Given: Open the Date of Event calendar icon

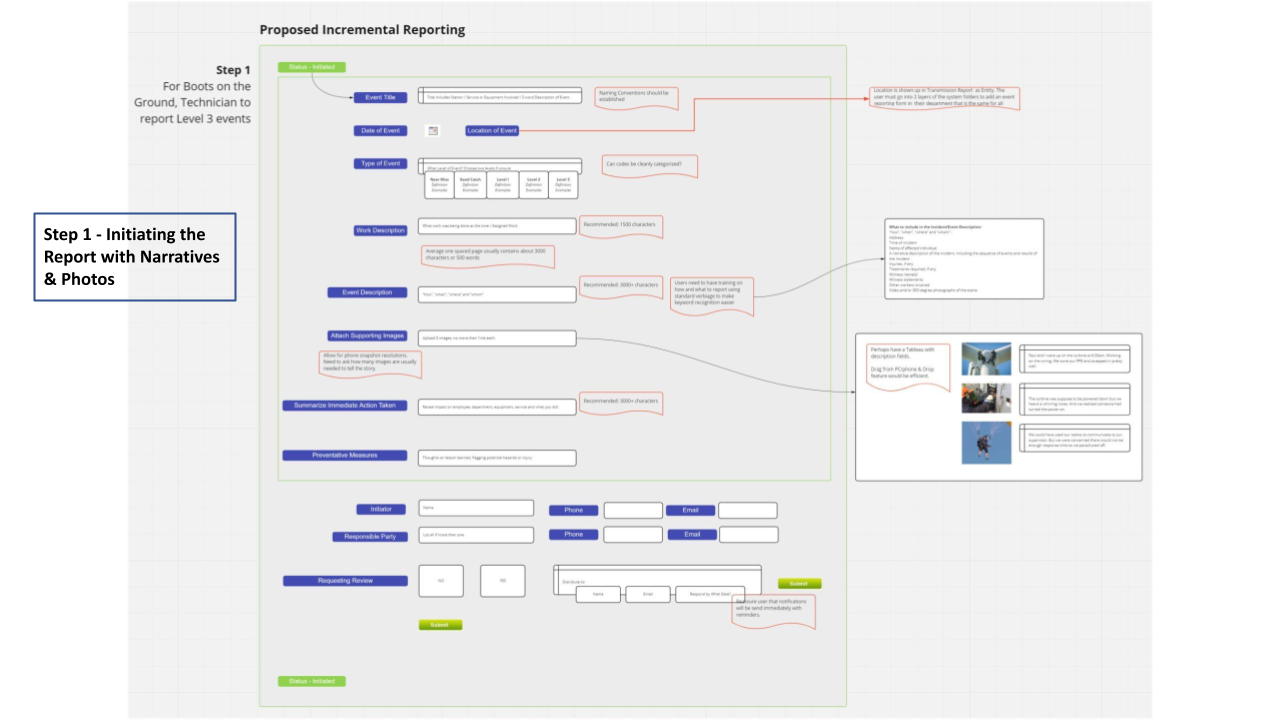Looking at the screenshot, I should tap(433, 131).
